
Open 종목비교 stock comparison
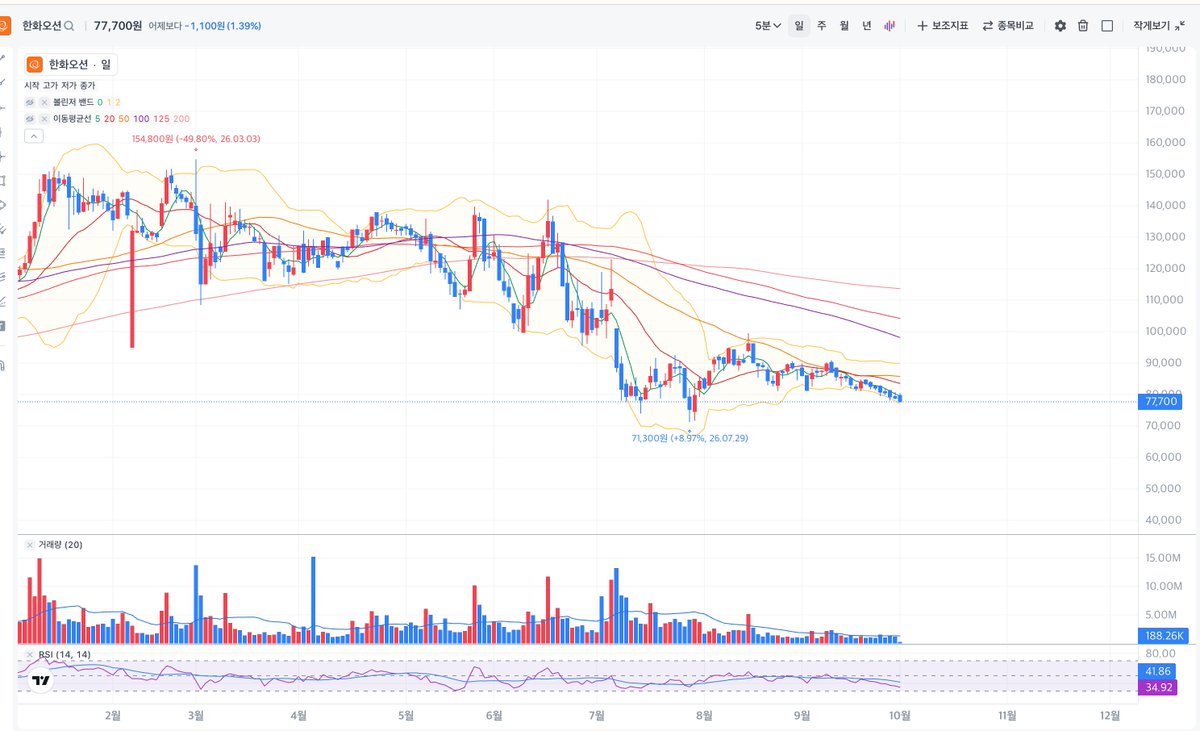point(1007,25)
